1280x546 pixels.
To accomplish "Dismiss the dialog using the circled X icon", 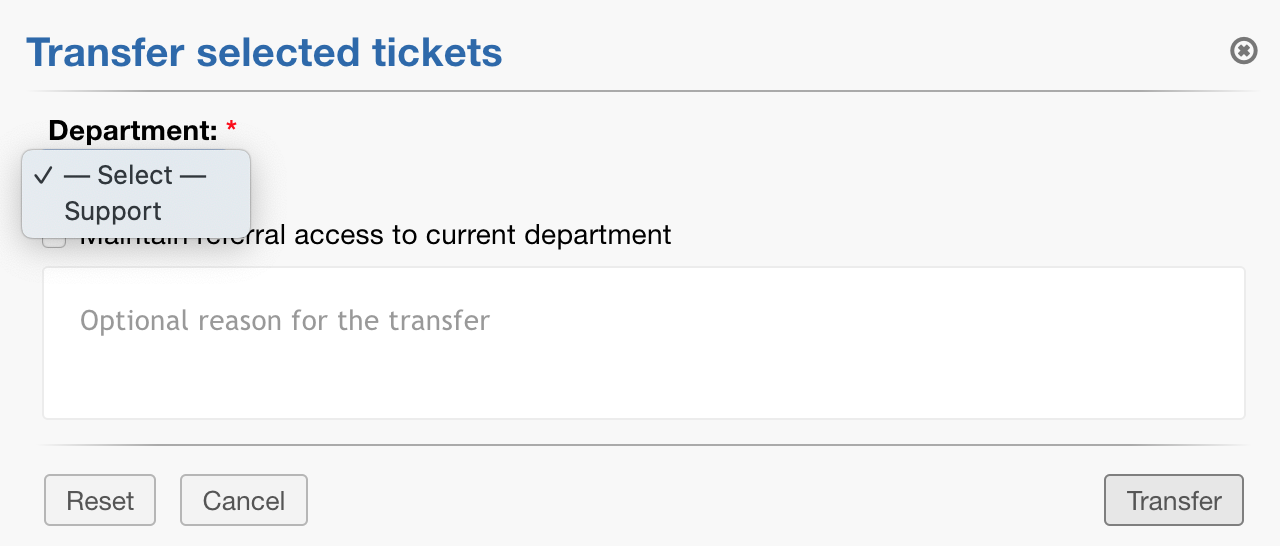I will tap(1243, 50).
